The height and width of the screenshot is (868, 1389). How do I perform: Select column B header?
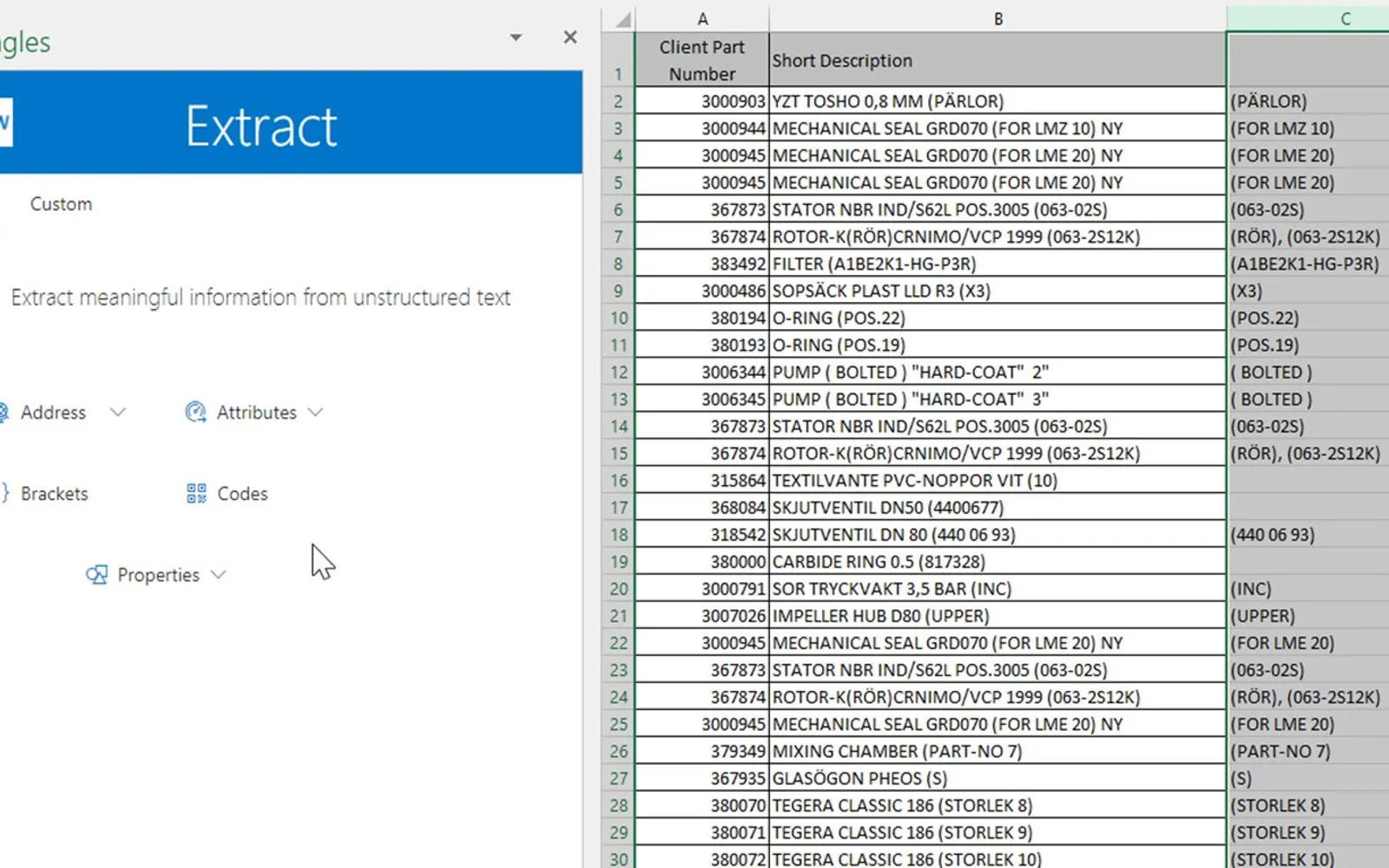997,18
